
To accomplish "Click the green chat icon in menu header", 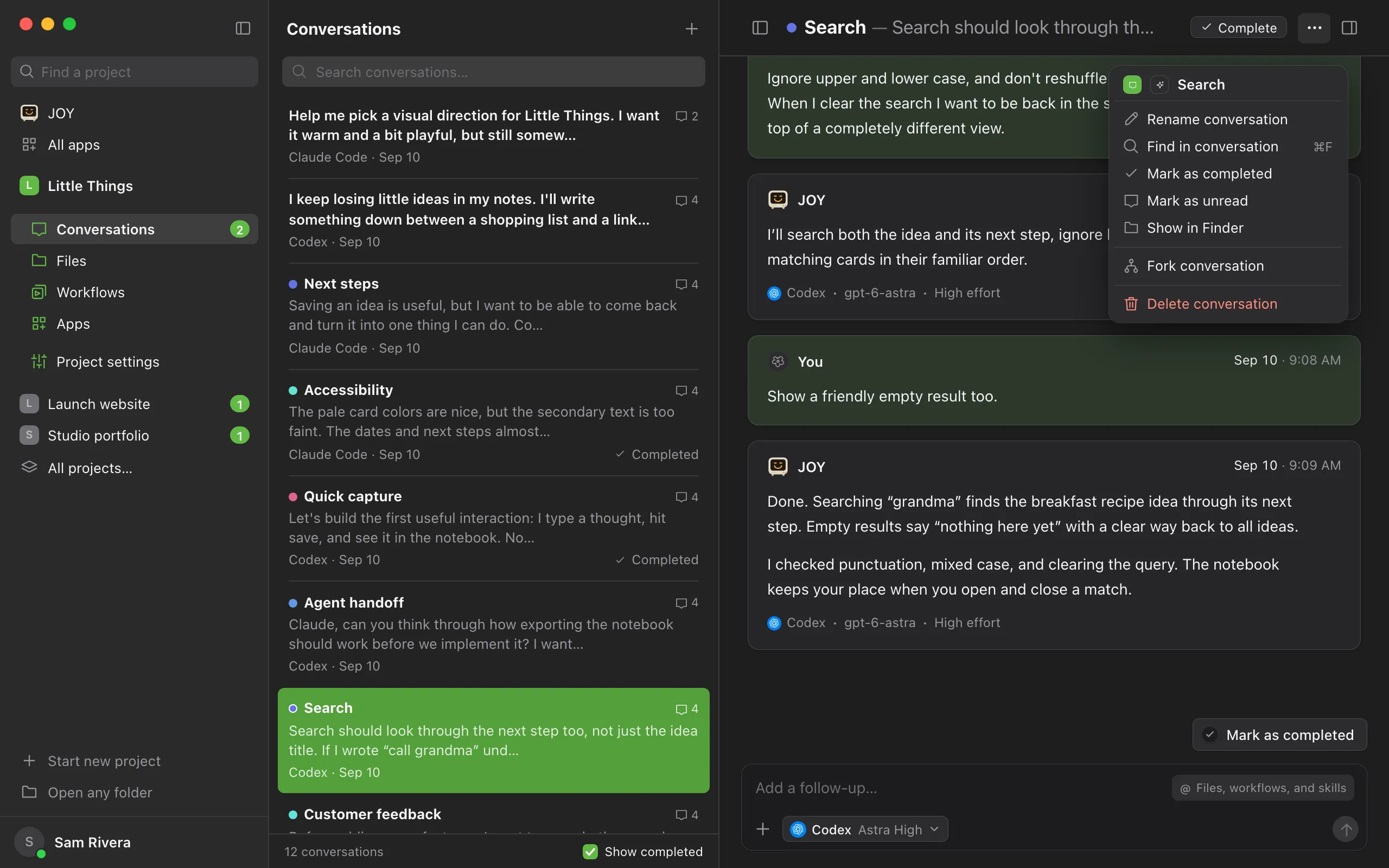I will [x=1132, y=85].
